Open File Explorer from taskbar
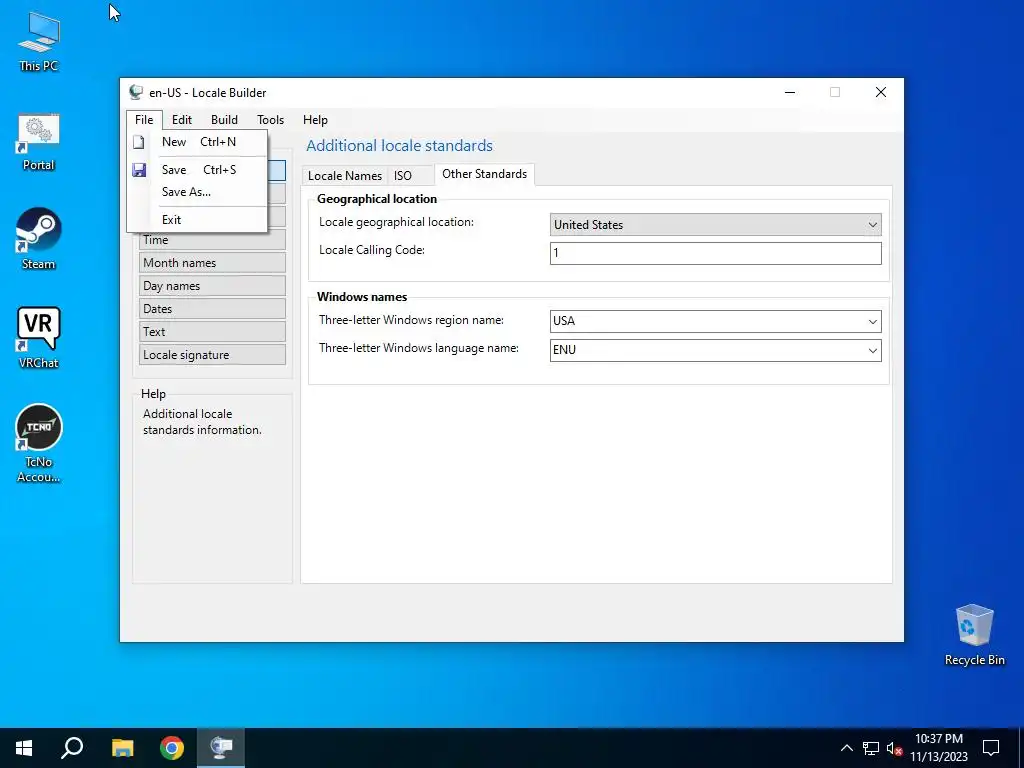Image resolution: width=1024 pixels, height=768 pixels. (122, 748)
